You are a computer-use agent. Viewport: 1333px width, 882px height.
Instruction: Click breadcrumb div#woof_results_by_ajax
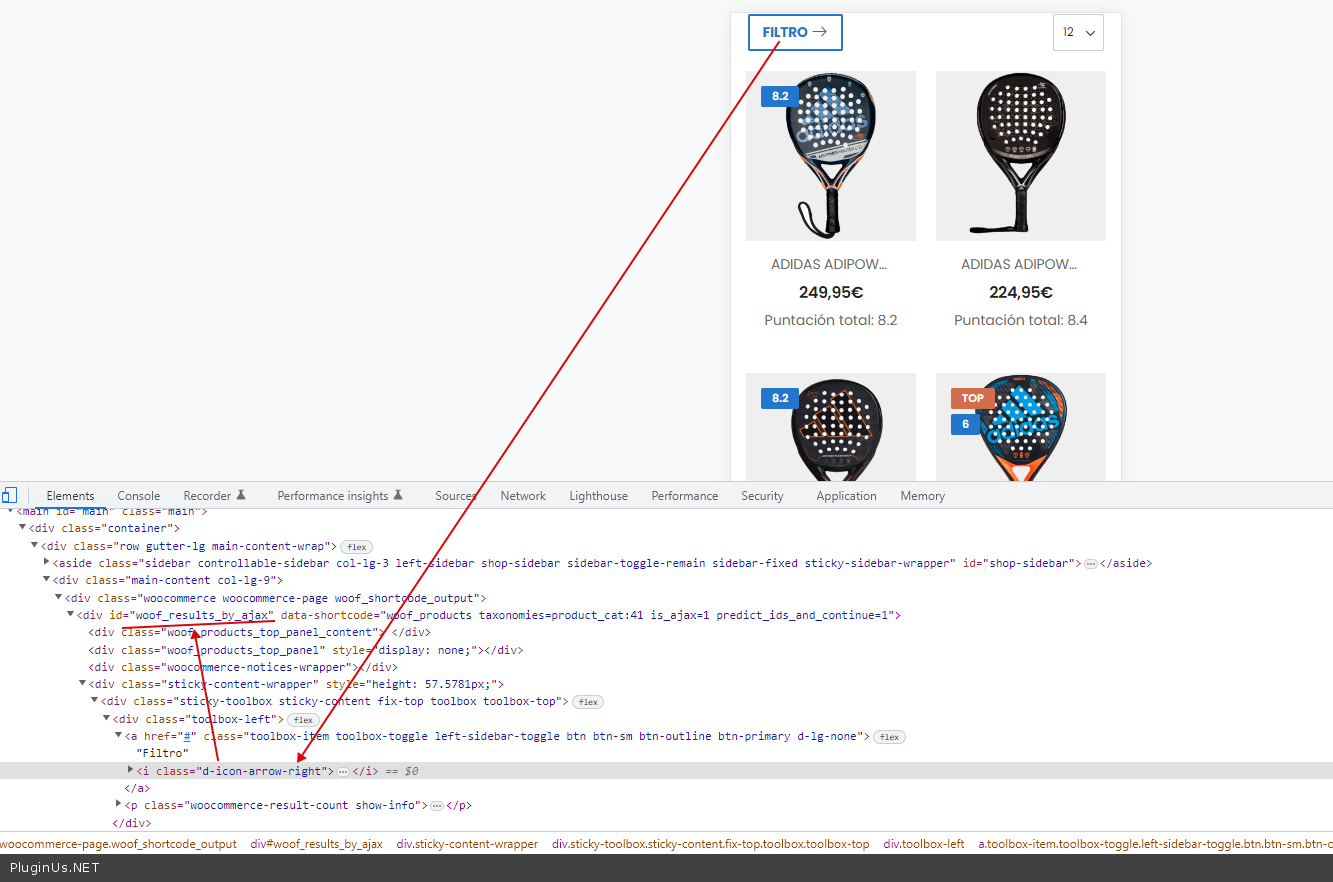coord(317,844)
